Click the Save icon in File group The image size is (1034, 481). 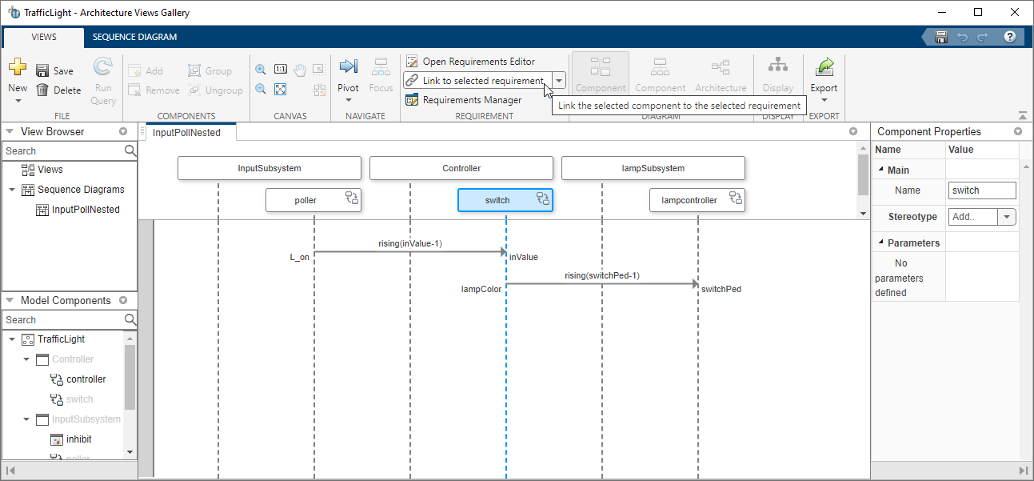click(43, 71)
